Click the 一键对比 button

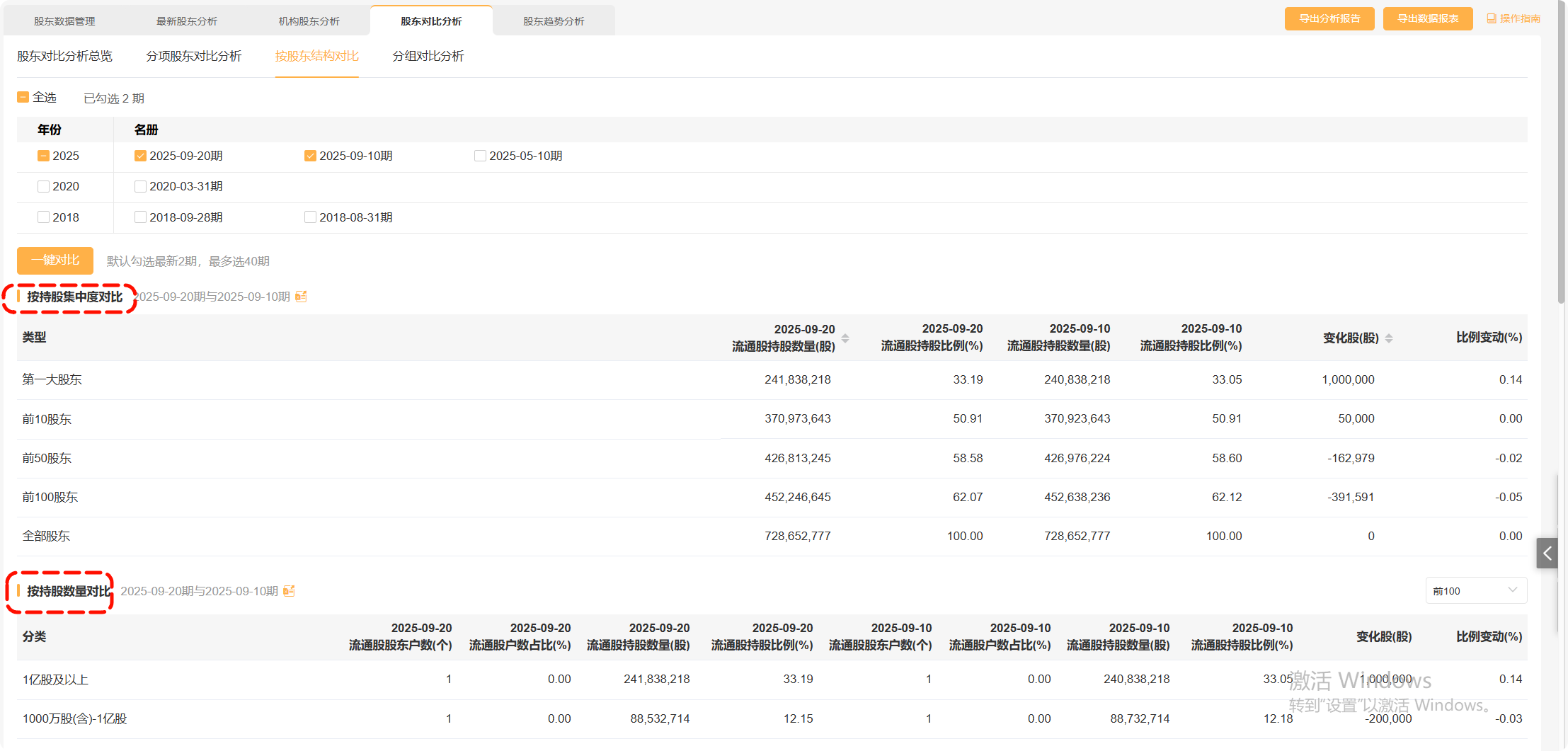point(55,260)
